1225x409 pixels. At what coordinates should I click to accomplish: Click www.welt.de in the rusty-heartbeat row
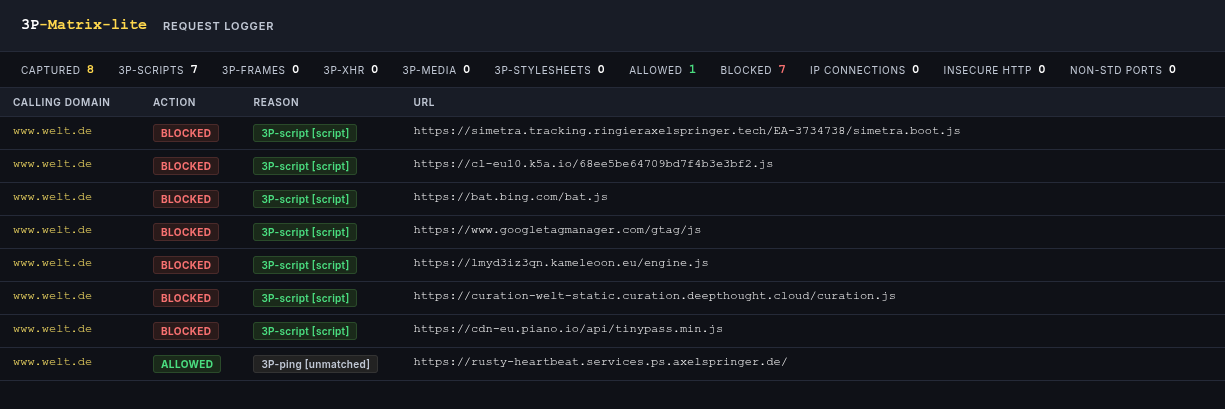click(52, 362)
